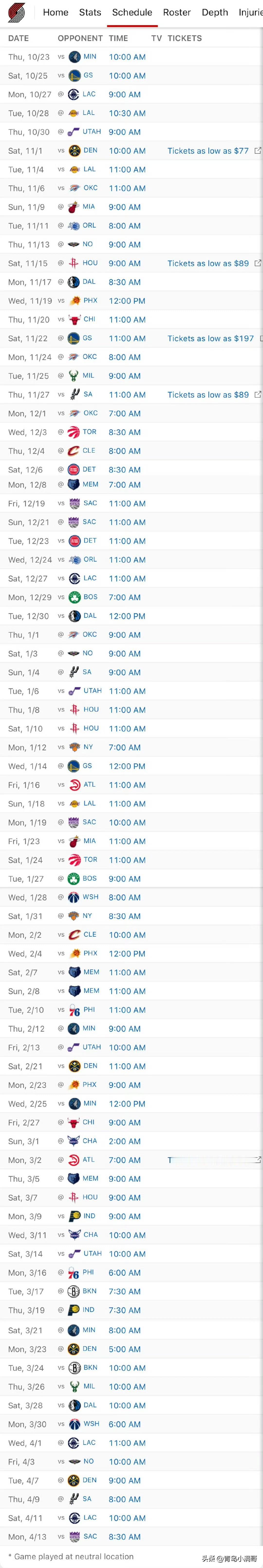Go to the Depth tab

click(x=215, y=12)
